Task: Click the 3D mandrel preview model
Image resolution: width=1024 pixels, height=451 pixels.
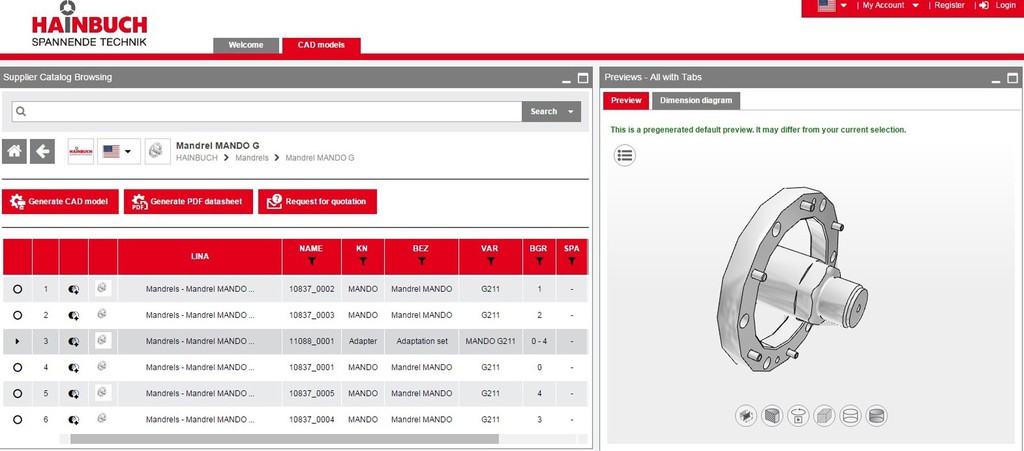Action: tap(792, 281)
